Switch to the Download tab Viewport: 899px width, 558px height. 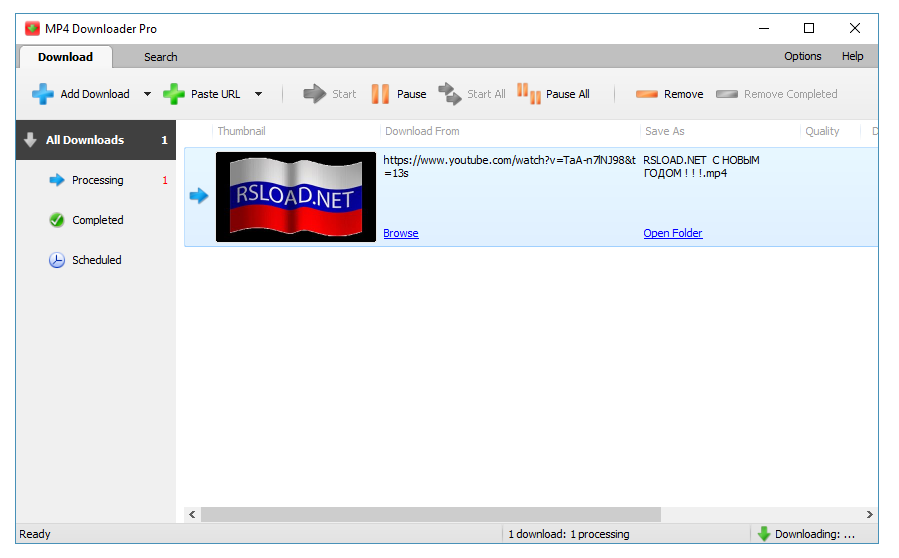coord(65,57)
